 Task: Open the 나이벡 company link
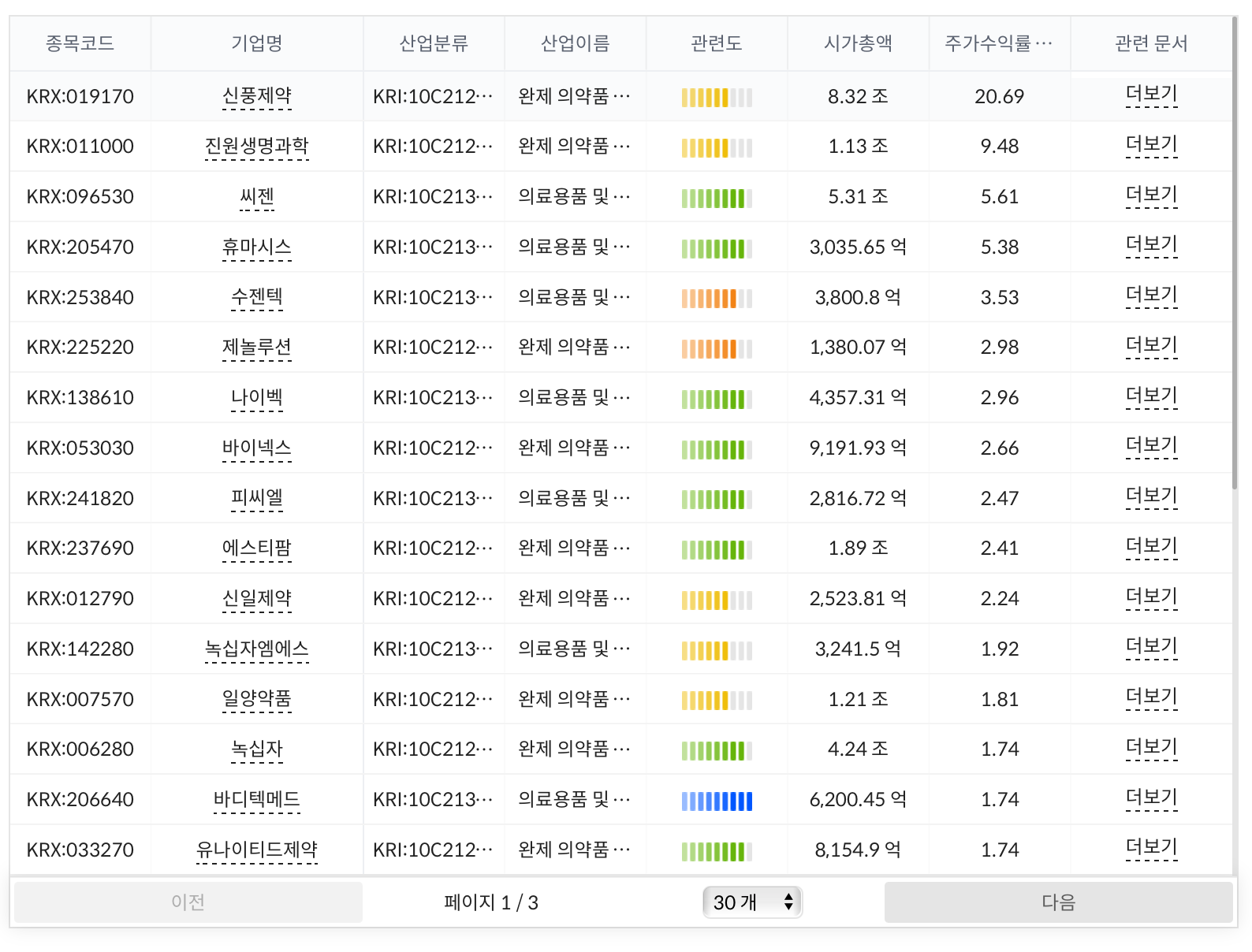257,398
